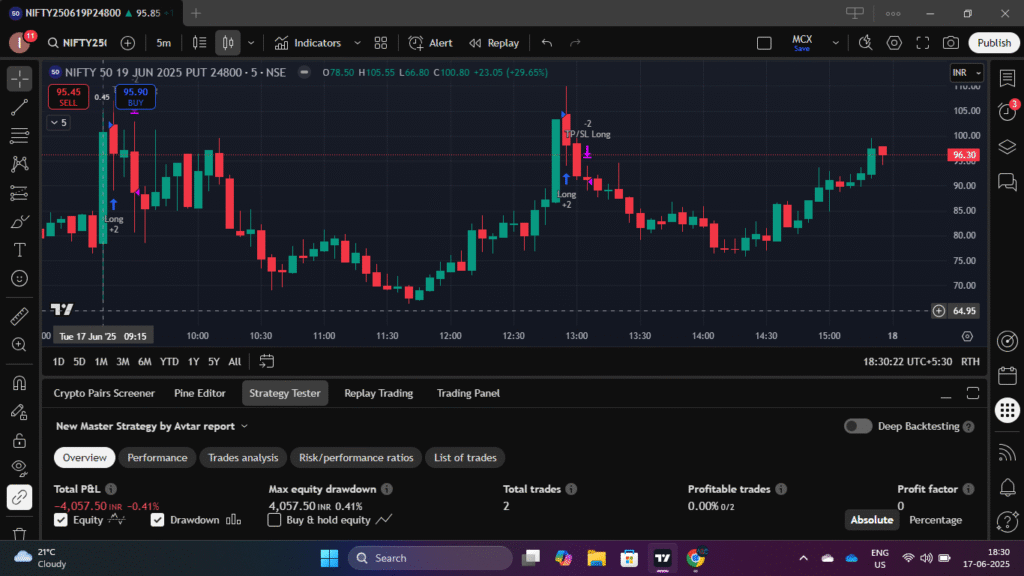Open the Fibonacci retracement tools
Viewport: 1024px width, 576px height.
pyautogui.click(x=20, y=136)
